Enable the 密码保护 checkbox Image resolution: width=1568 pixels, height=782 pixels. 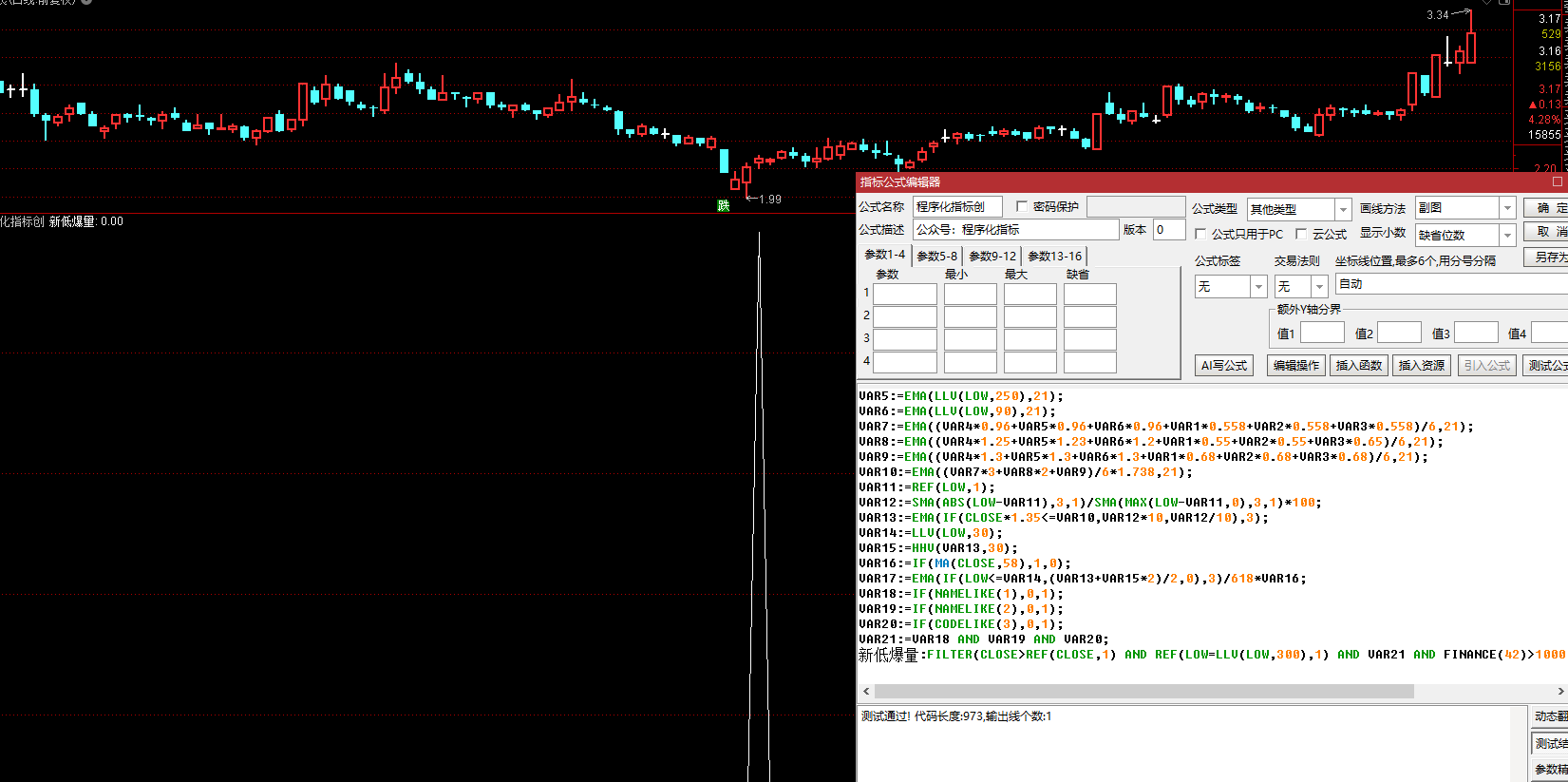[1022, 206]
